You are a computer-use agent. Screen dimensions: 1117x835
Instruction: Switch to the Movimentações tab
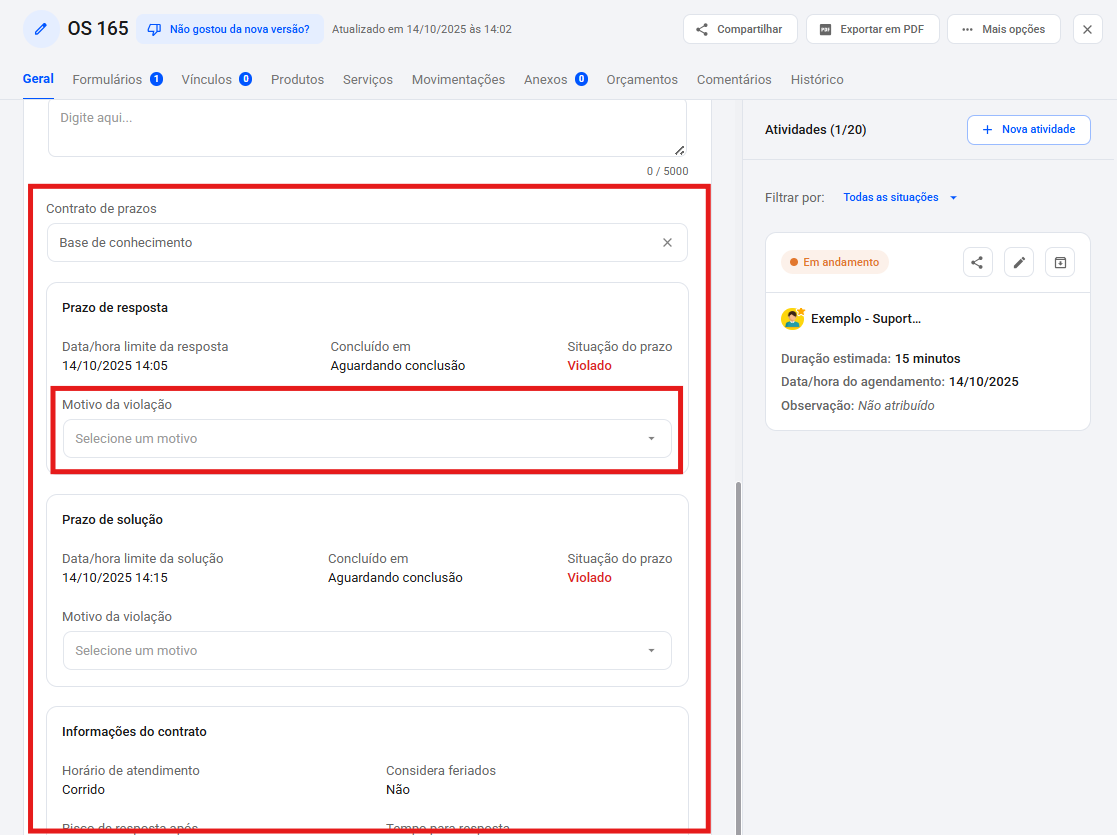(458, 79)
